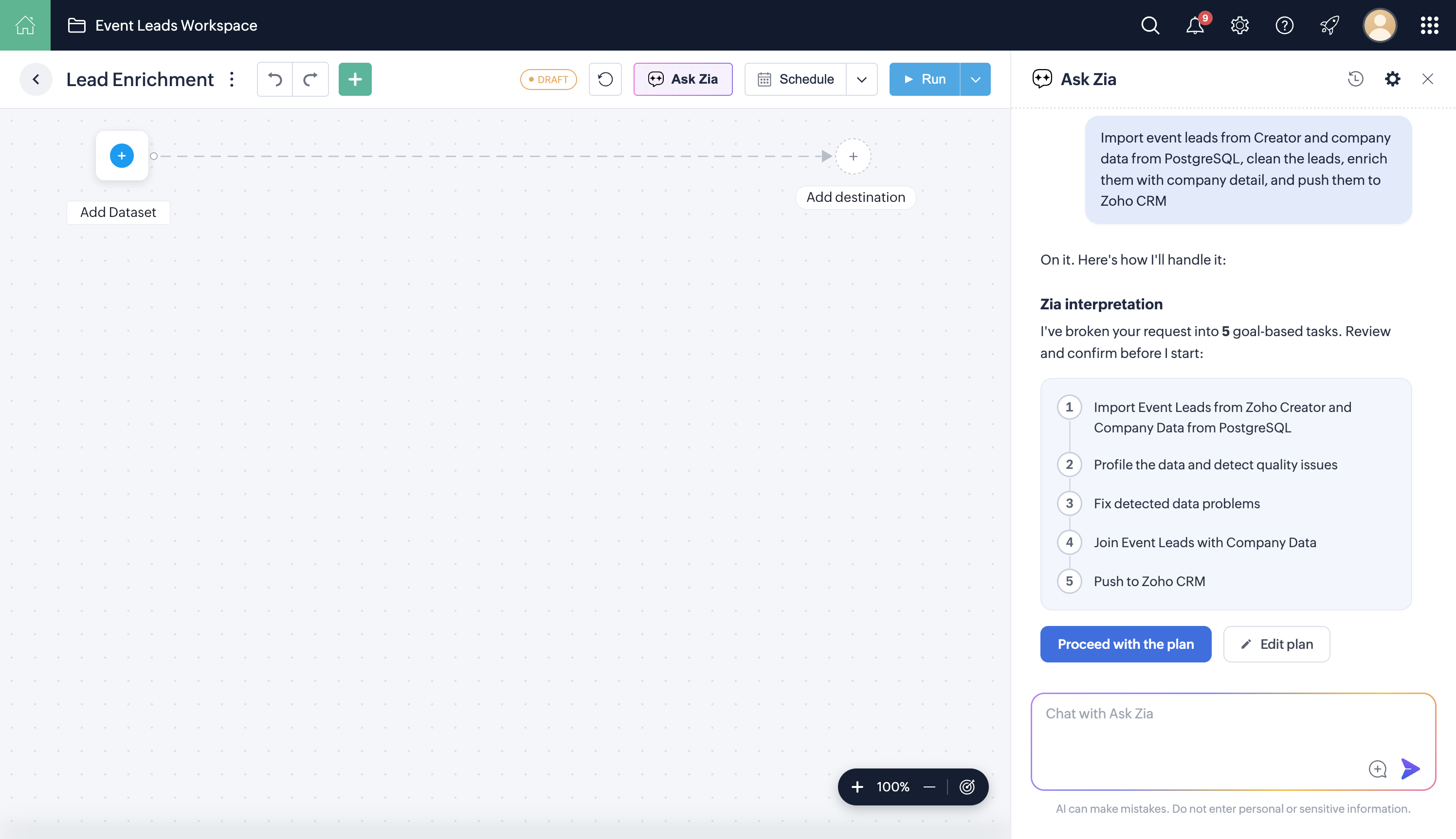Click the 100% zoom level
The height and width of the screenshot is (839, 1456).
893,786
